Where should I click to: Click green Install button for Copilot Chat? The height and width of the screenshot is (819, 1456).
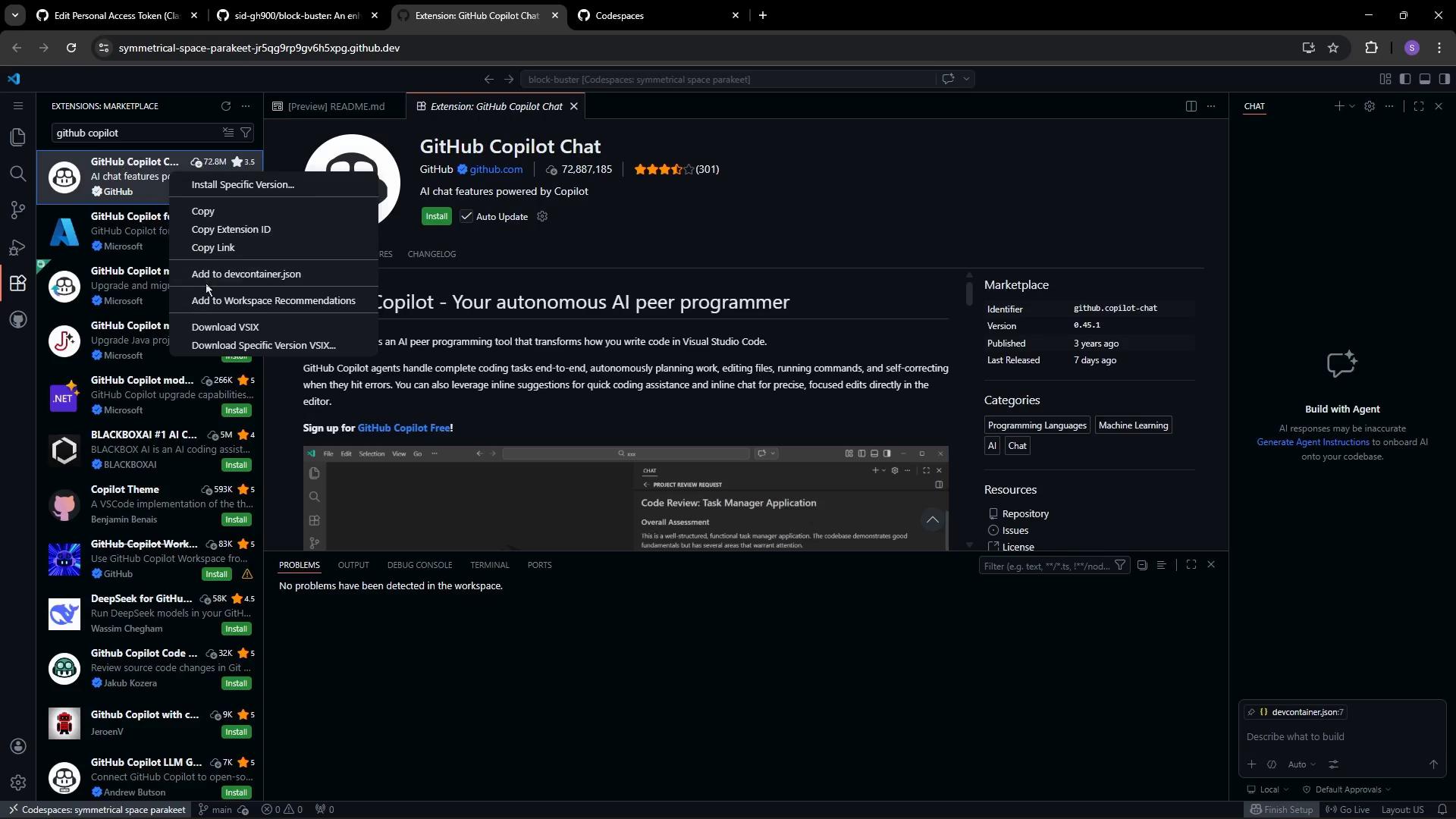436,216
